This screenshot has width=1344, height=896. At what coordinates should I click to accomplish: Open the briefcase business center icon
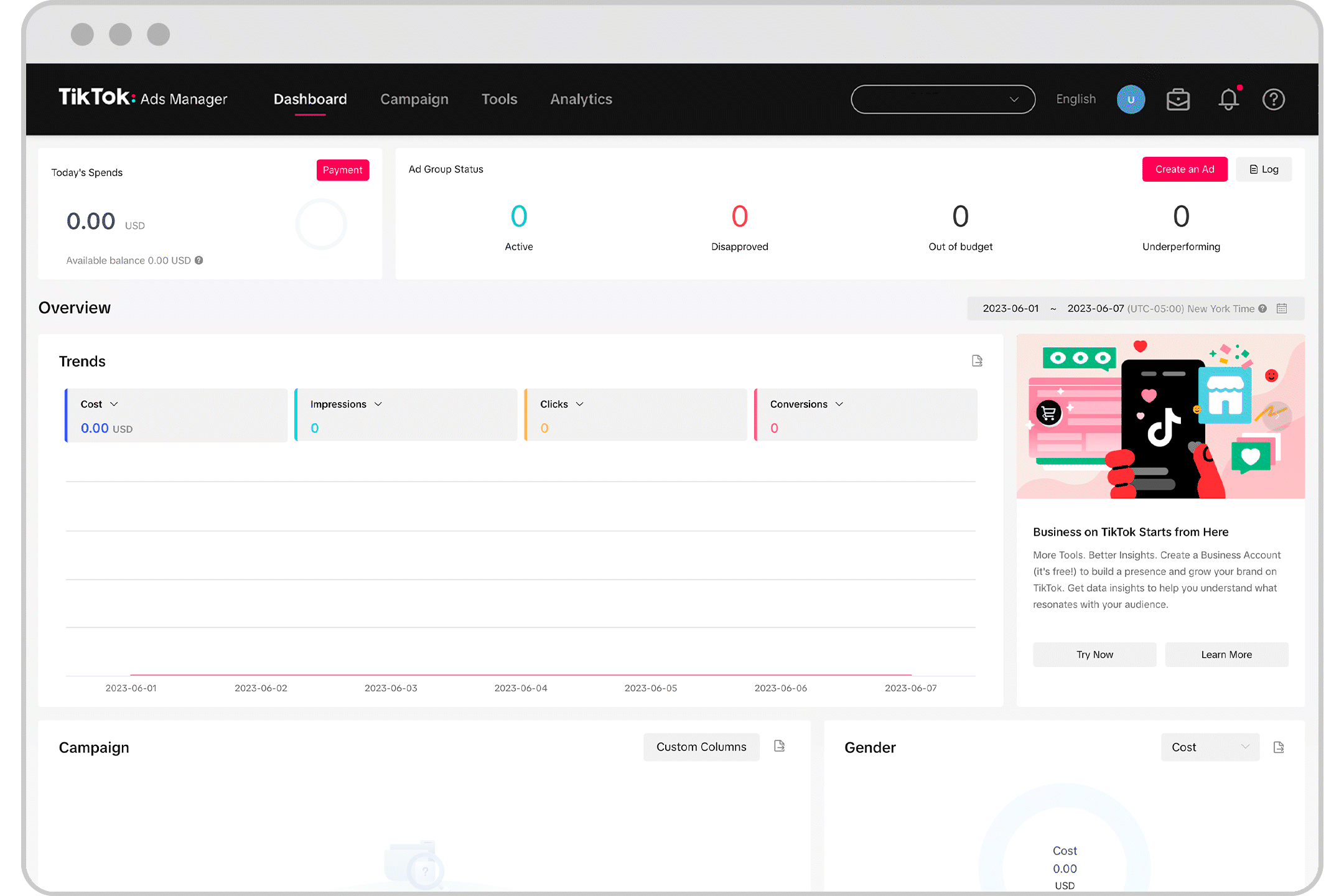[1178, 100]
